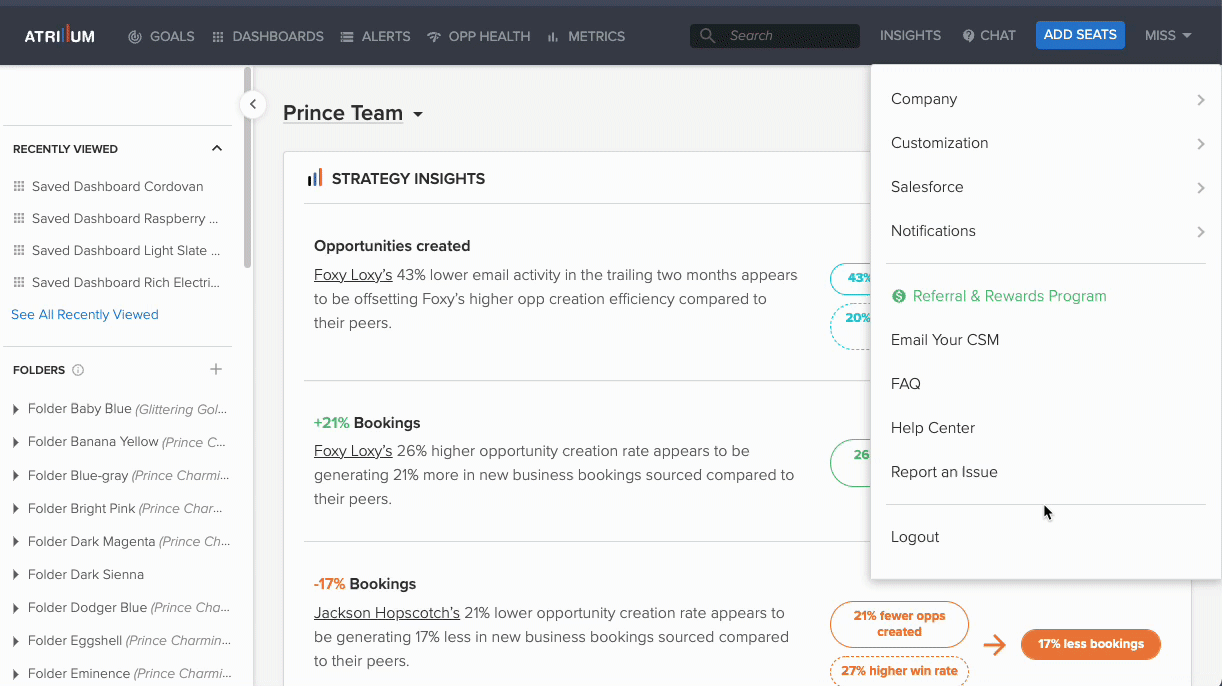Click the OPP HEALTH icon
The image size is (1222, 686).
[x=432, y=36]
